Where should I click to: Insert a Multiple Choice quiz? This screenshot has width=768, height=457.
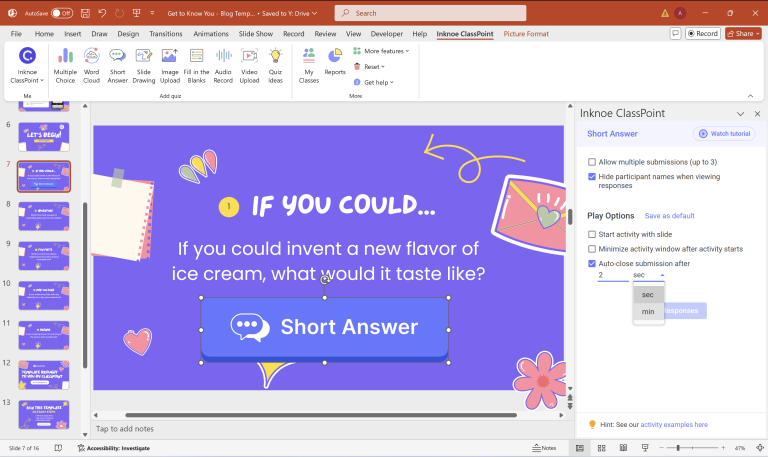coord(65,66)
